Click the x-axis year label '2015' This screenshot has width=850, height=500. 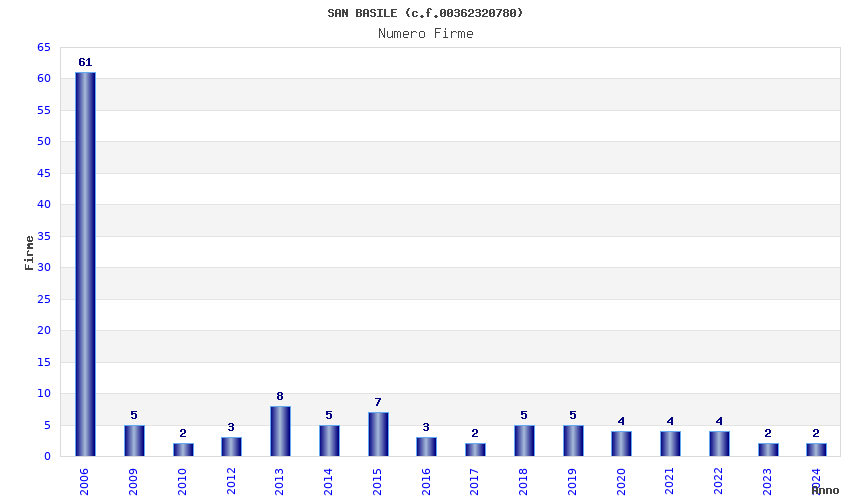tap(377, 482)
